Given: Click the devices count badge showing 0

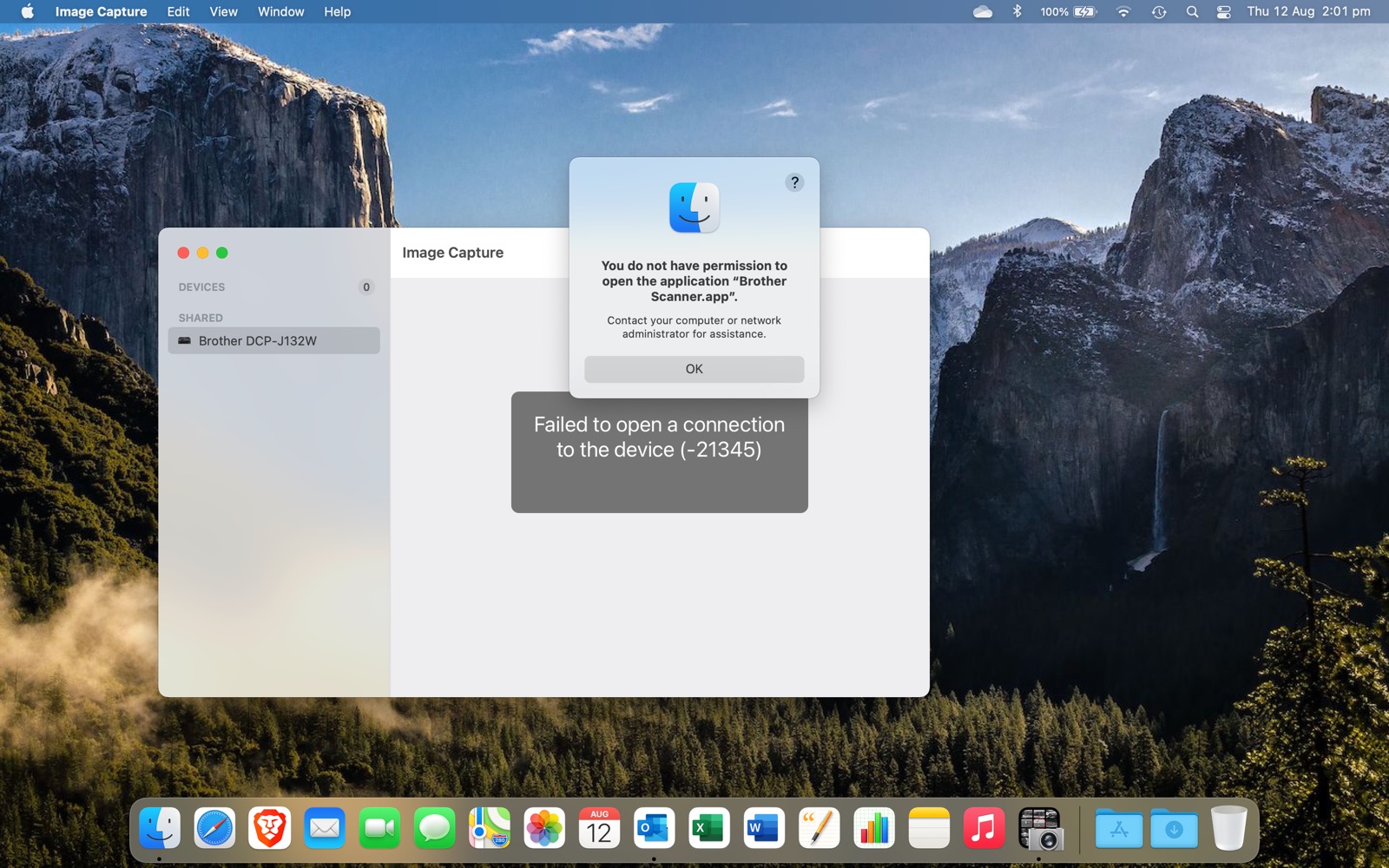Looking at the screenshot, I should pos(366,286).
